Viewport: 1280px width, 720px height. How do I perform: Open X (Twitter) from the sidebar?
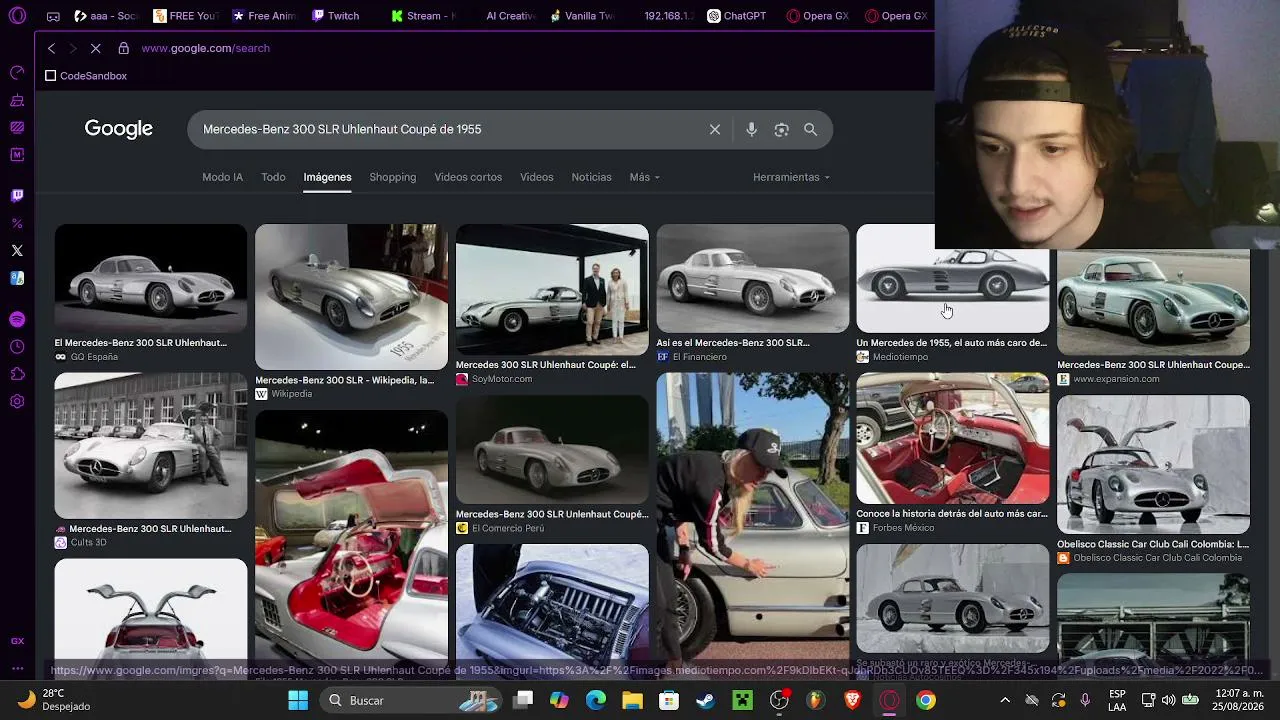(x=17, y=251)
